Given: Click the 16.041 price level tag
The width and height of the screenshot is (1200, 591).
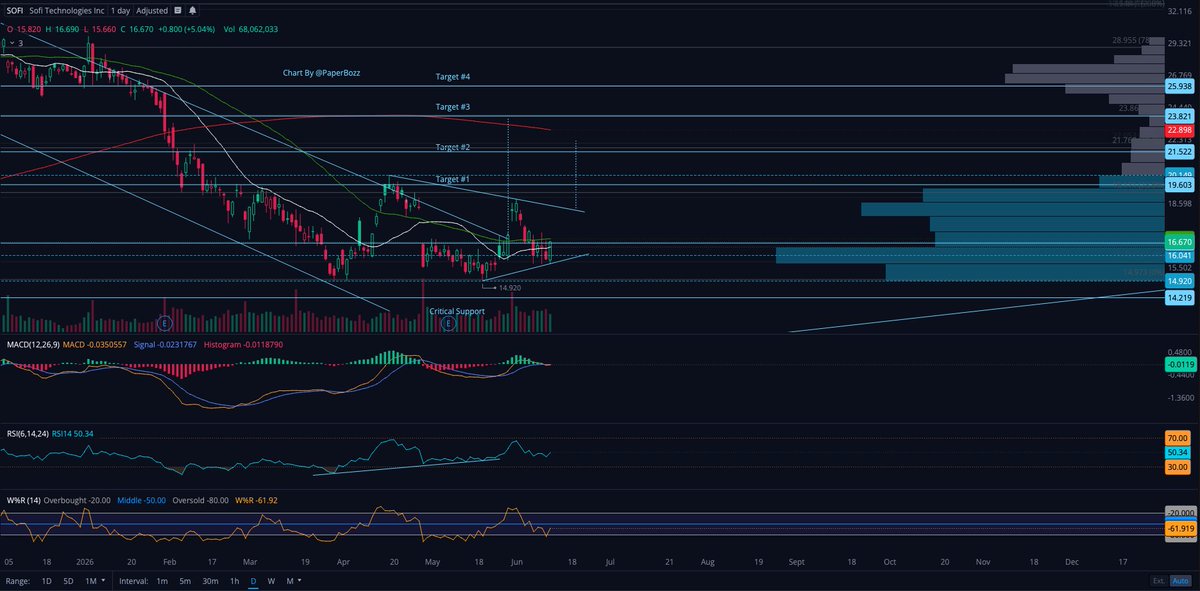Looking at the screenshot, I should coord(1179,255).
